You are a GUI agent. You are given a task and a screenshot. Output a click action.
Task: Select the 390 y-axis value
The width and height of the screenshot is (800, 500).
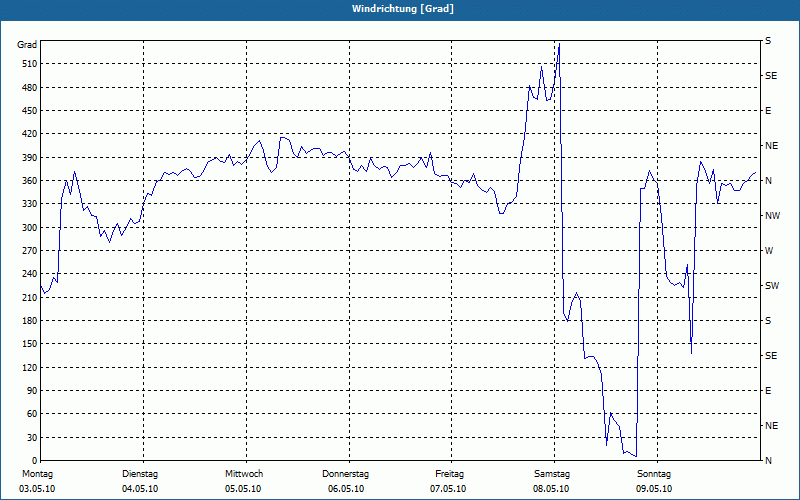tap(30, 157)
